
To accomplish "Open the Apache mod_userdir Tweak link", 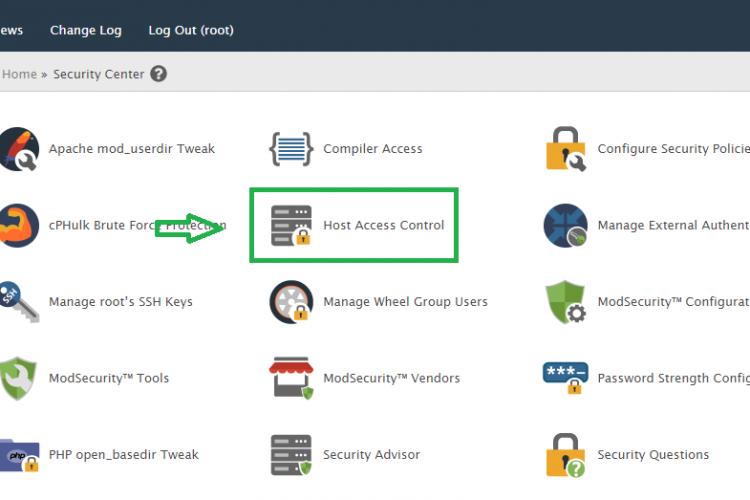I will point(132,149).
